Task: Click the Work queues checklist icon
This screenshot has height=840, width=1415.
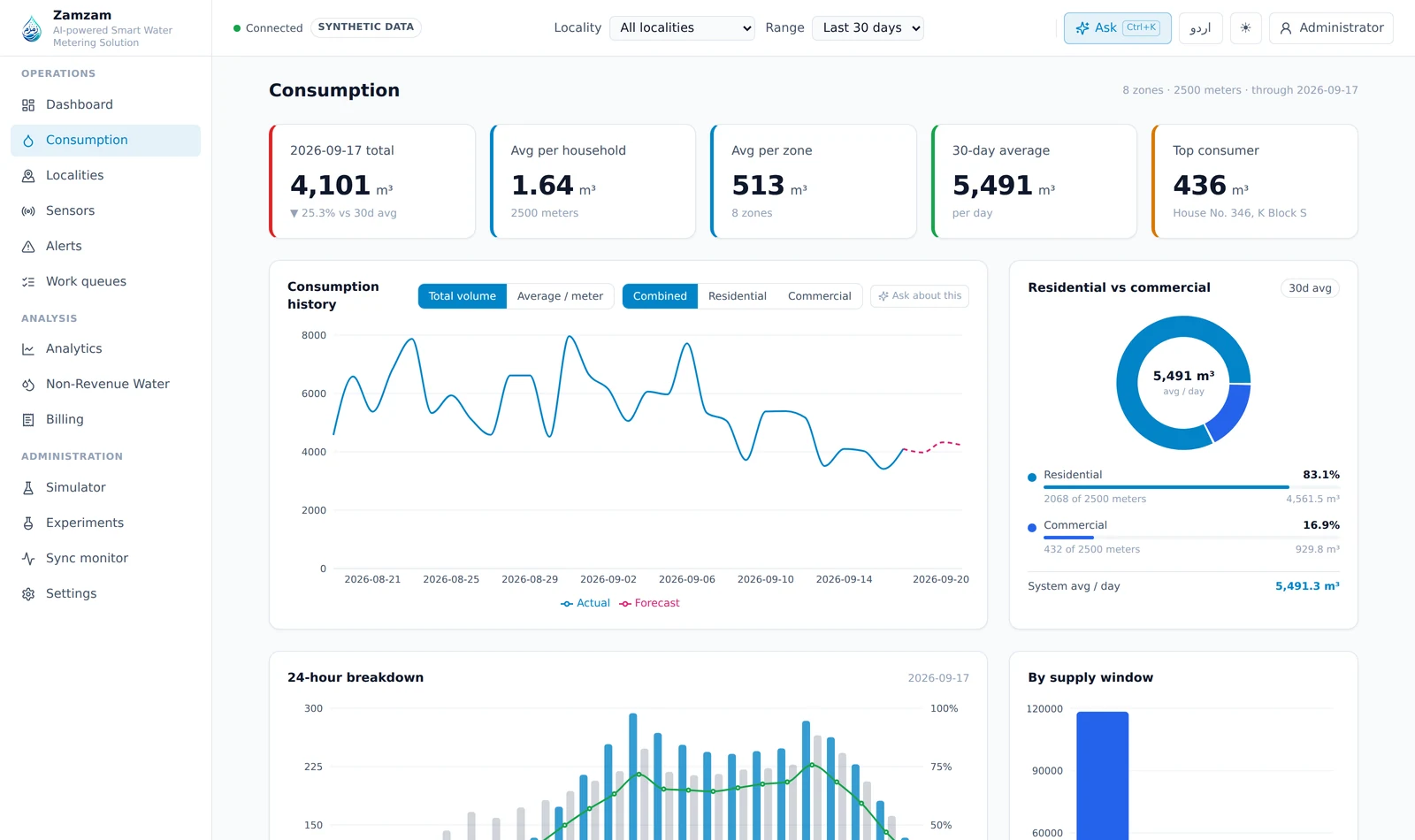Action: coord(28,282)
